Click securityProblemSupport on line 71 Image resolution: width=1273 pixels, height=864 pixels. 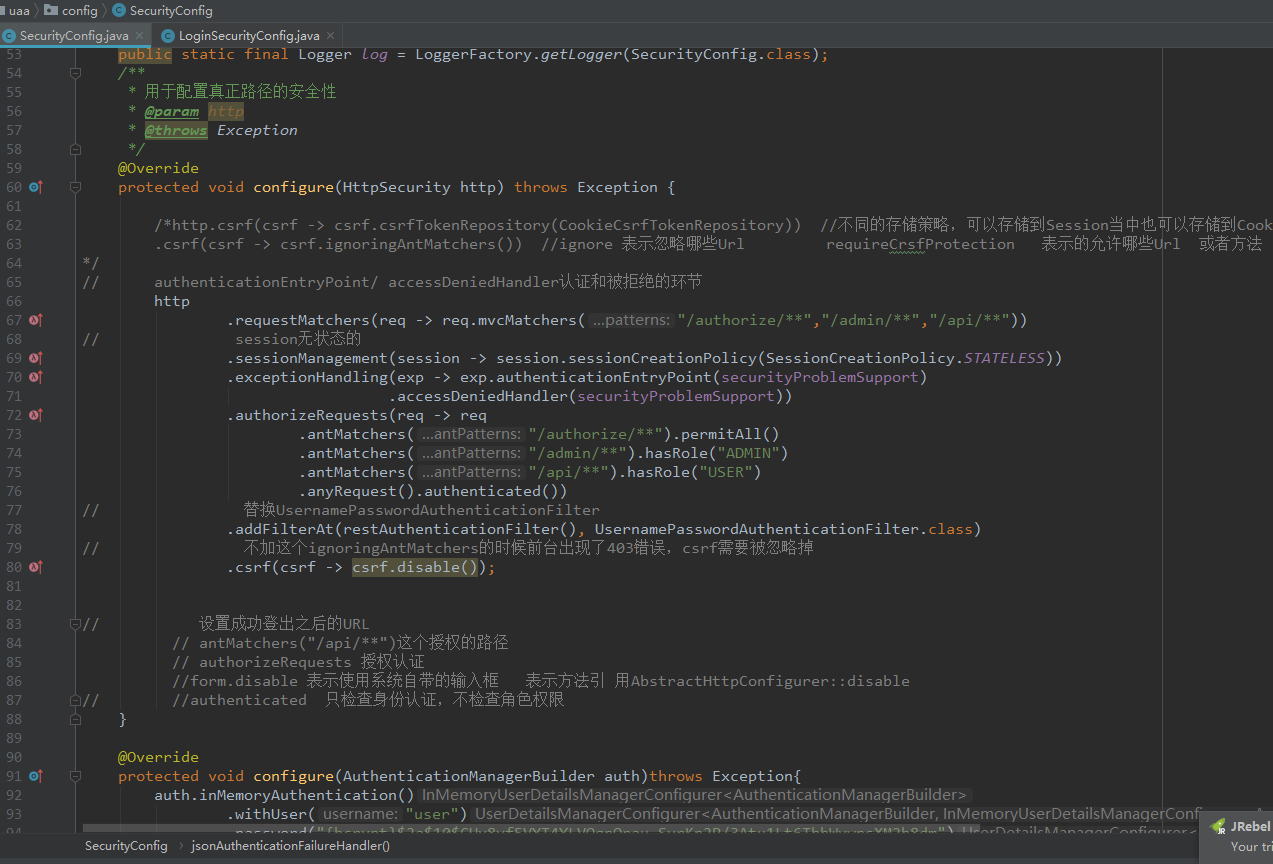676,396
